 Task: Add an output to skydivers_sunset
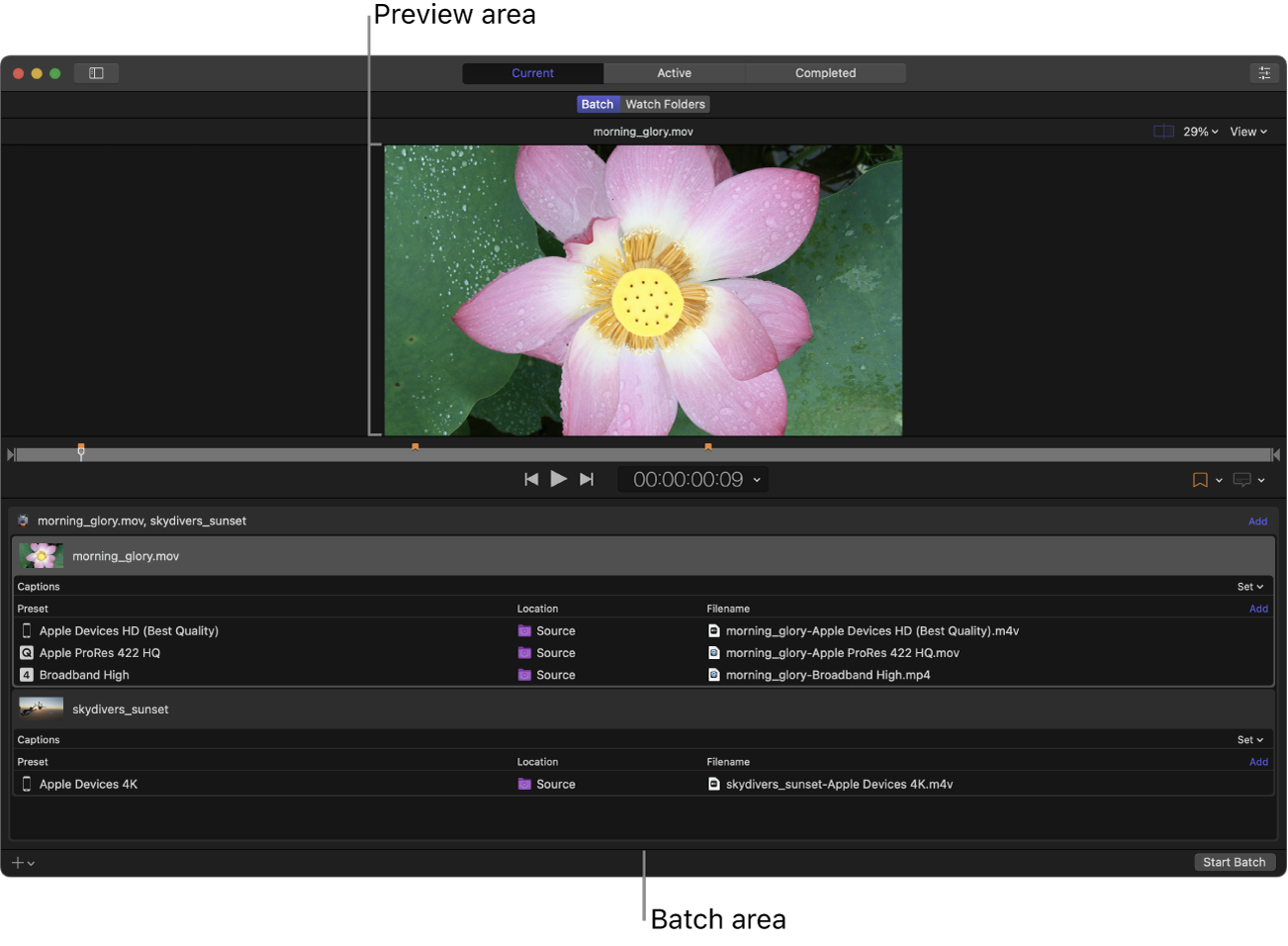coord(1257,762)
